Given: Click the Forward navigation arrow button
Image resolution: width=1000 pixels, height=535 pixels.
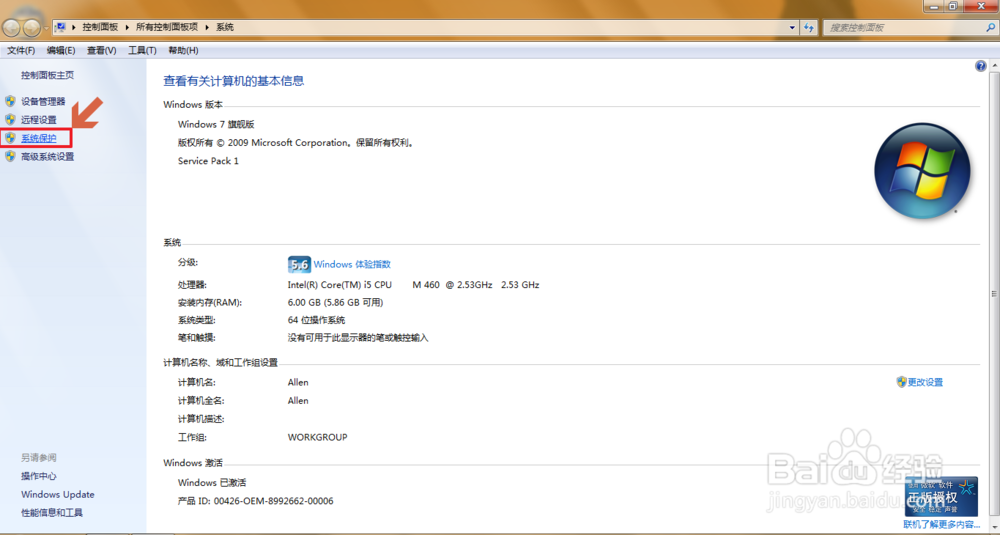Looking at the screenshot, I should [x=31, y=27].
